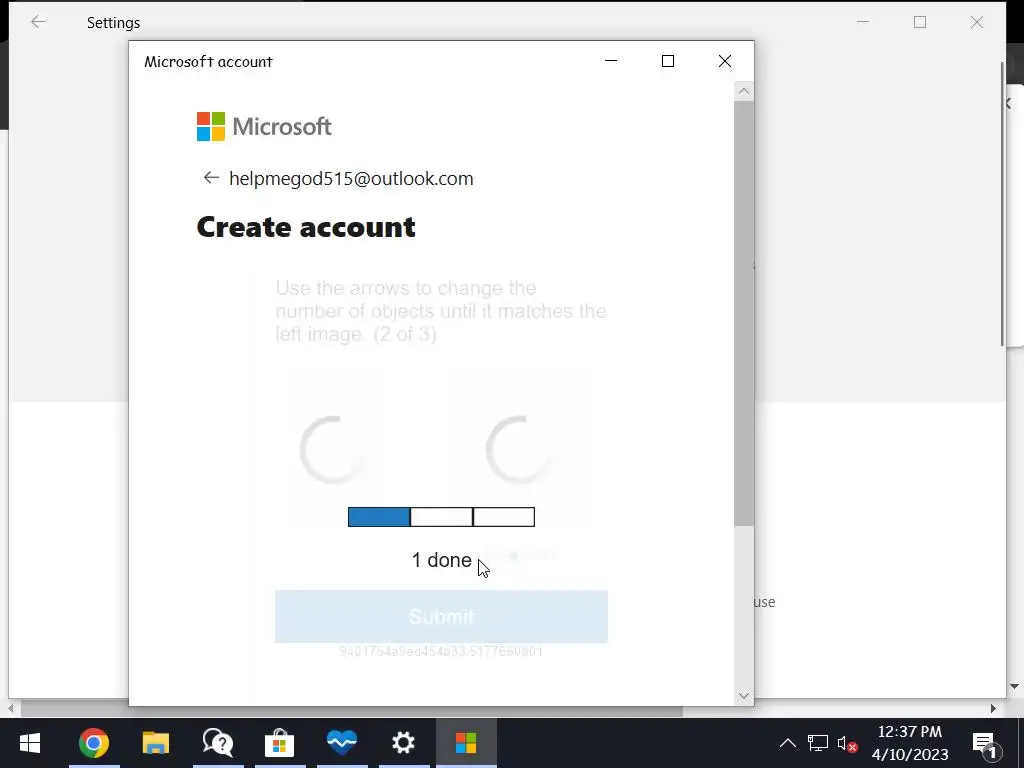1024x768 pixels.
Task: Open File Explorer from the taskbar
Action: (155, 743)
